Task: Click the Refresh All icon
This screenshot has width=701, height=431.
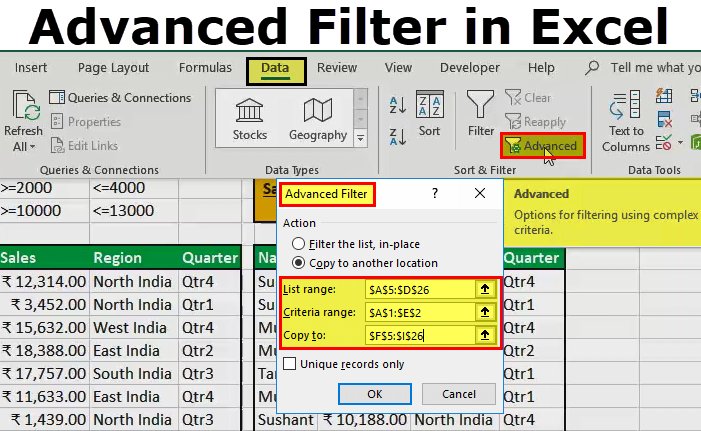Action: (25, 106)
